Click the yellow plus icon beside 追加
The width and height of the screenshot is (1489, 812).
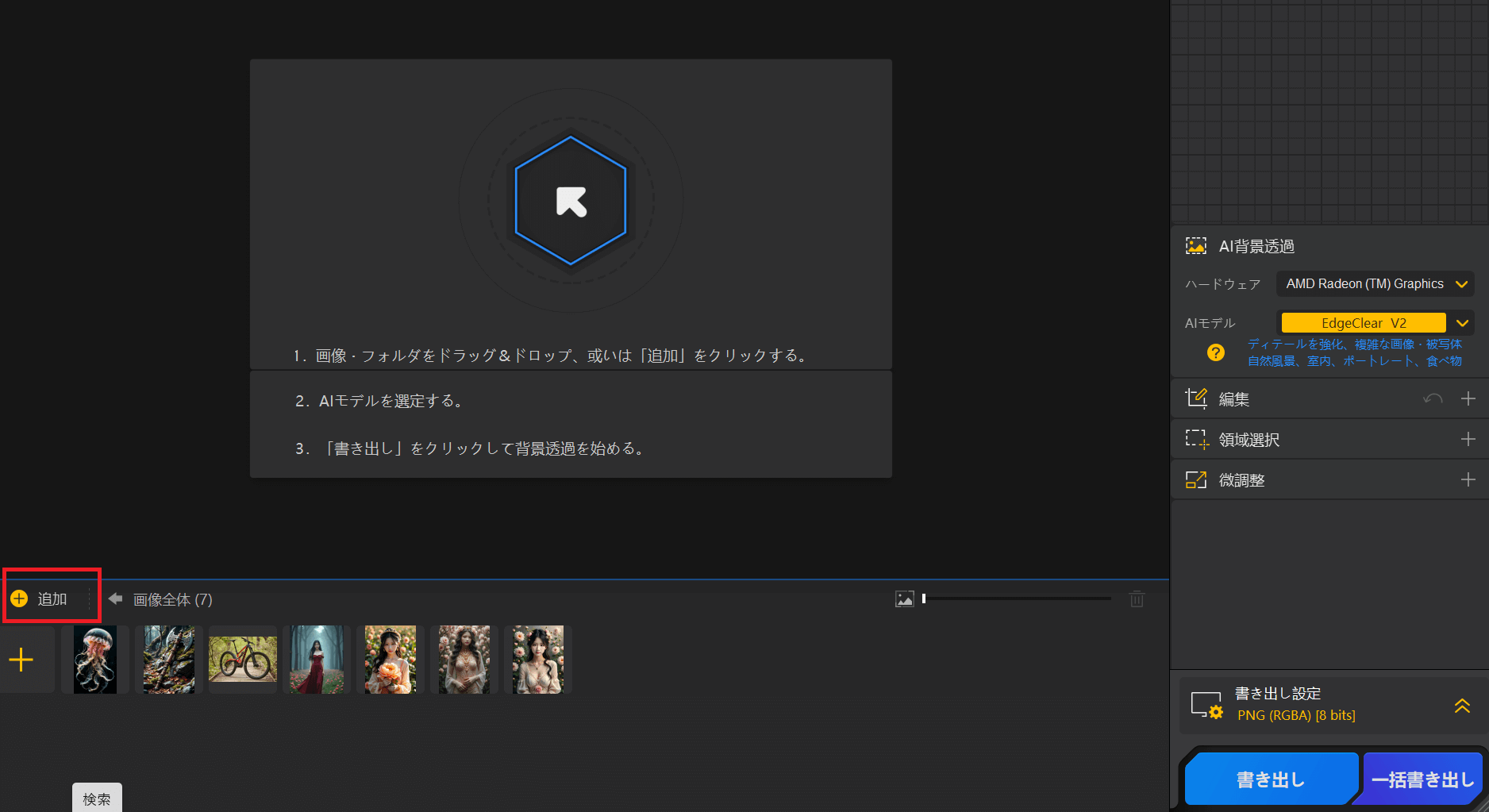(19, 598)
